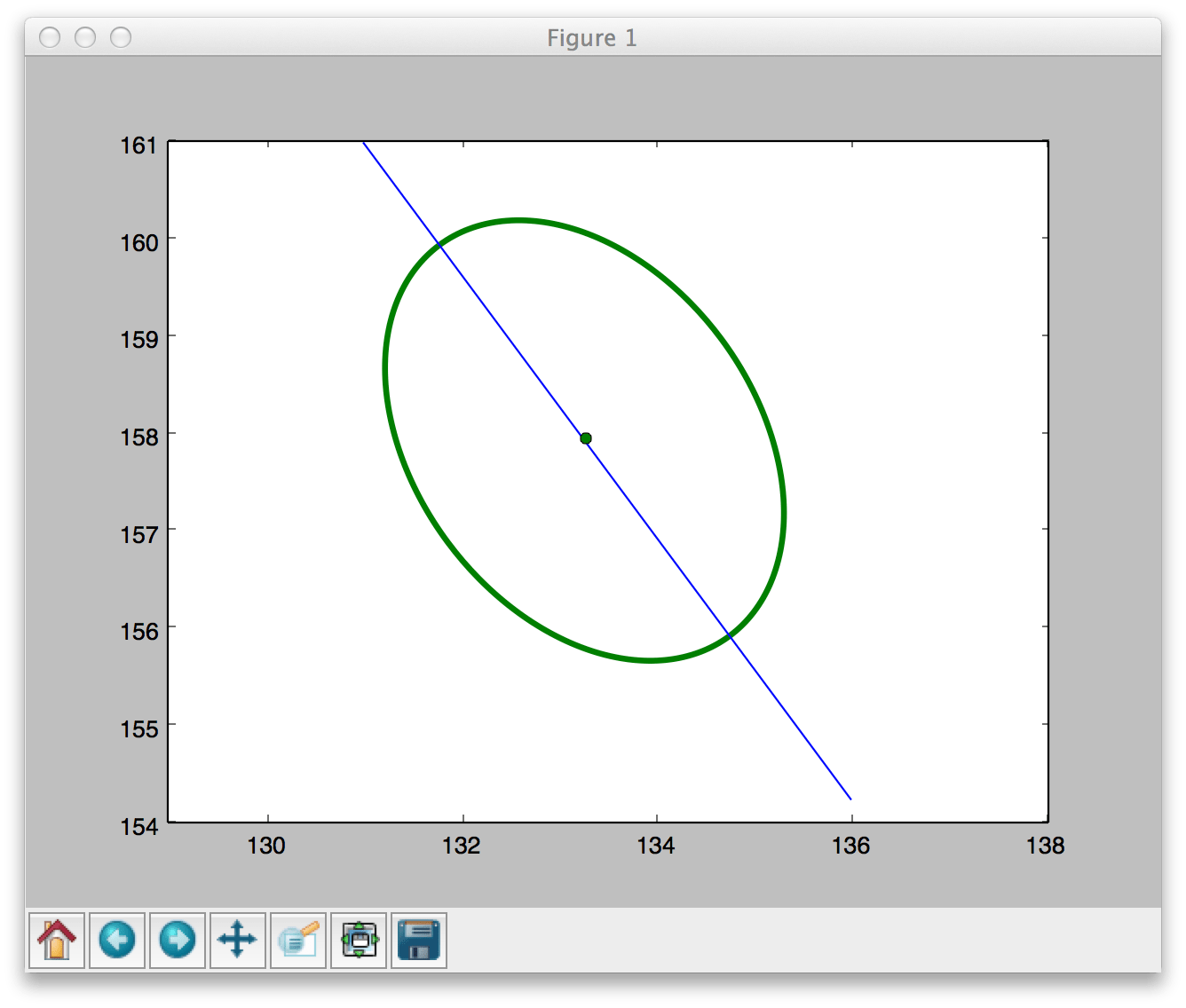This screenshot has width=1186, height=1008.
Task: Activate the Pan/Zoom cross-arrow tool
Action: [237, 941]
